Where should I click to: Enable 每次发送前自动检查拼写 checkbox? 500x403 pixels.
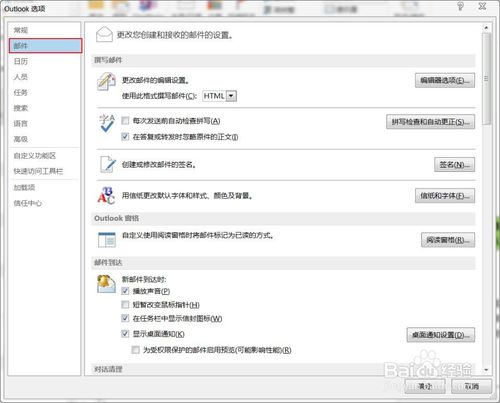pos(125,121)
